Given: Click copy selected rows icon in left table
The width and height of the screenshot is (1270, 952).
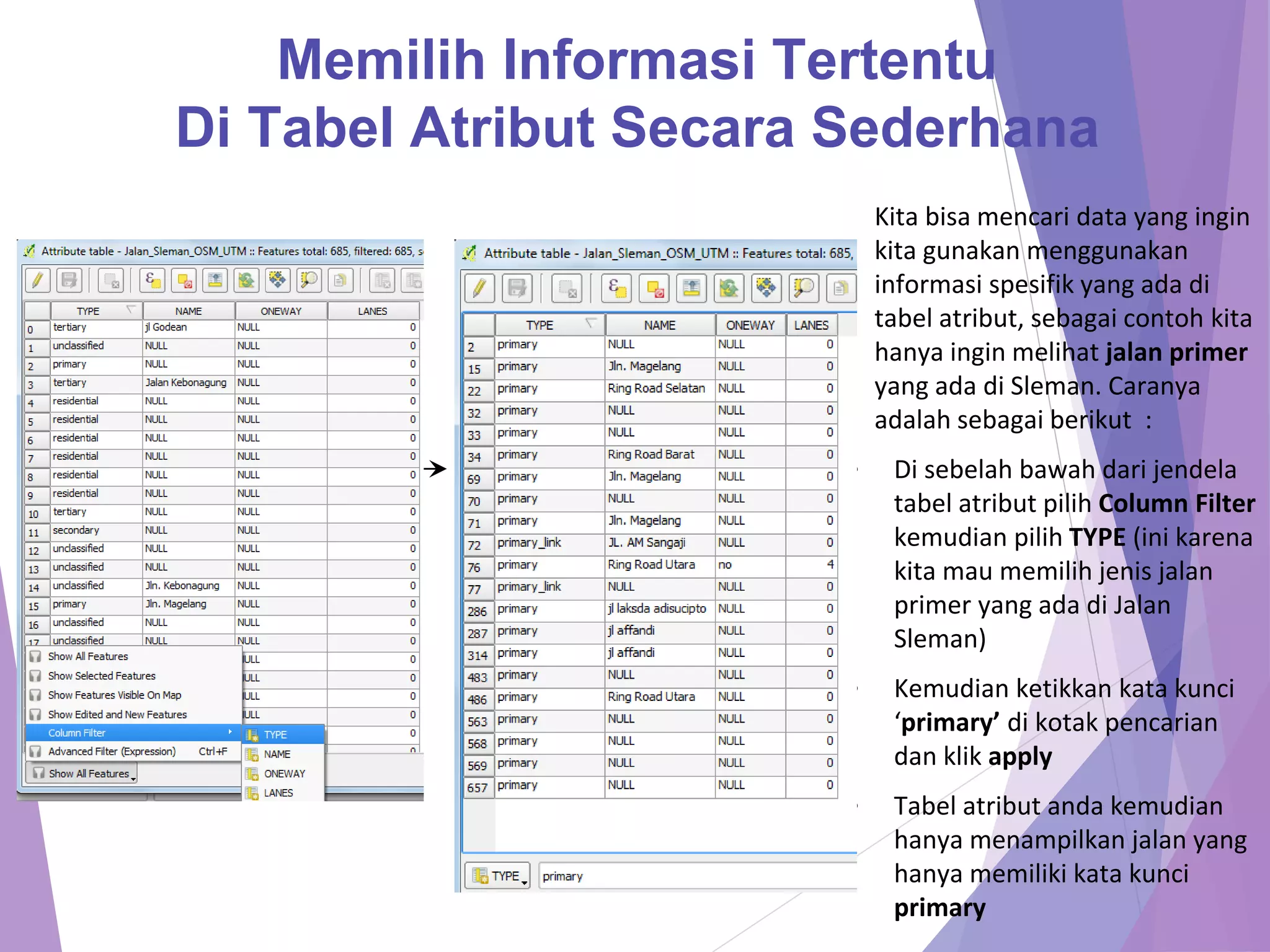Looking at the screenshot, I should coord(340,281).
